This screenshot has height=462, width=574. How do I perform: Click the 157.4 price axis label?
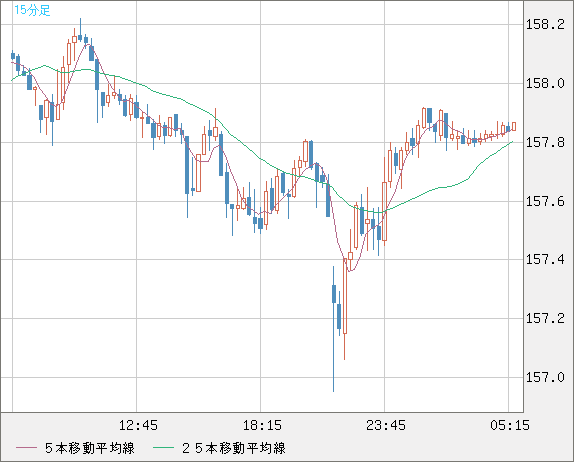click(545, 260)
